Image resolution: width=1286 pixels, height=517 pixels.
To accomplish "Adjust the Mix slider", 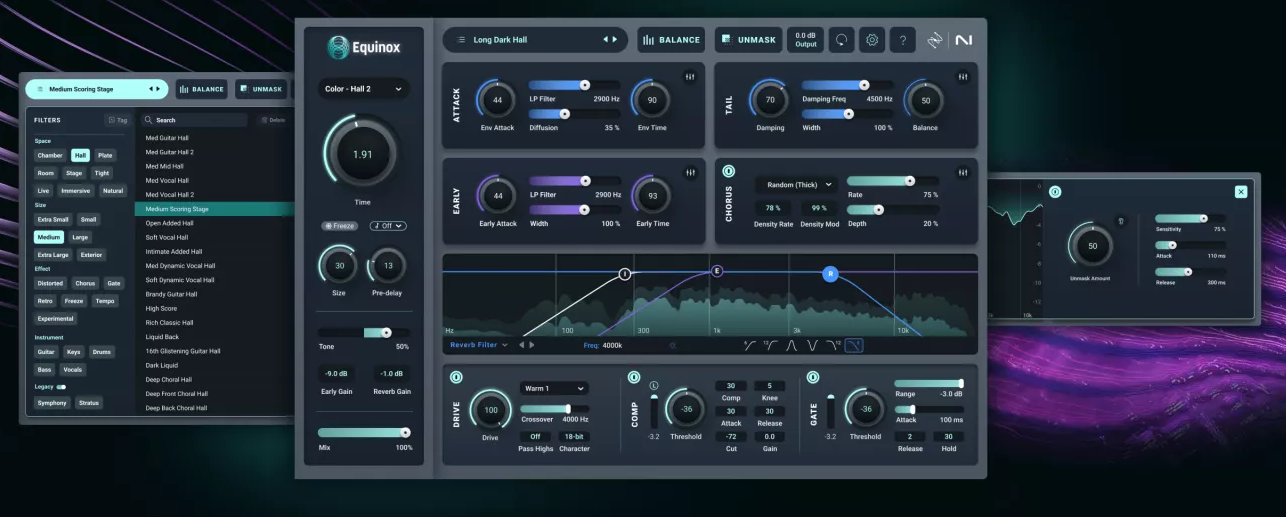I will 364,433.
